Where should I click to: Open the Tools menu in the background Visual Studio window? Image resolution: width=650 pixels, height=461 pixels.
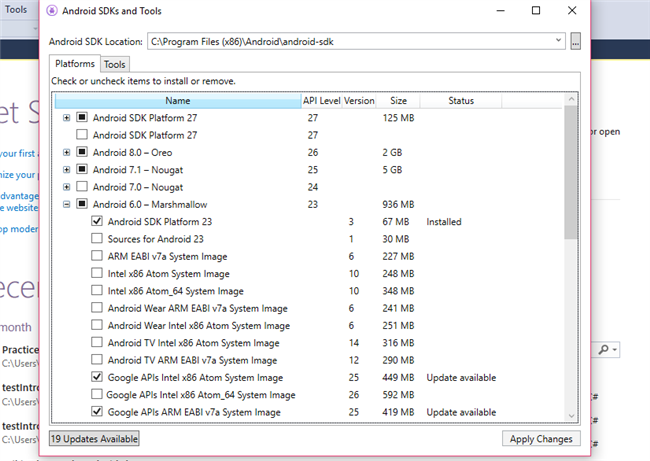(x=16, y=10)
